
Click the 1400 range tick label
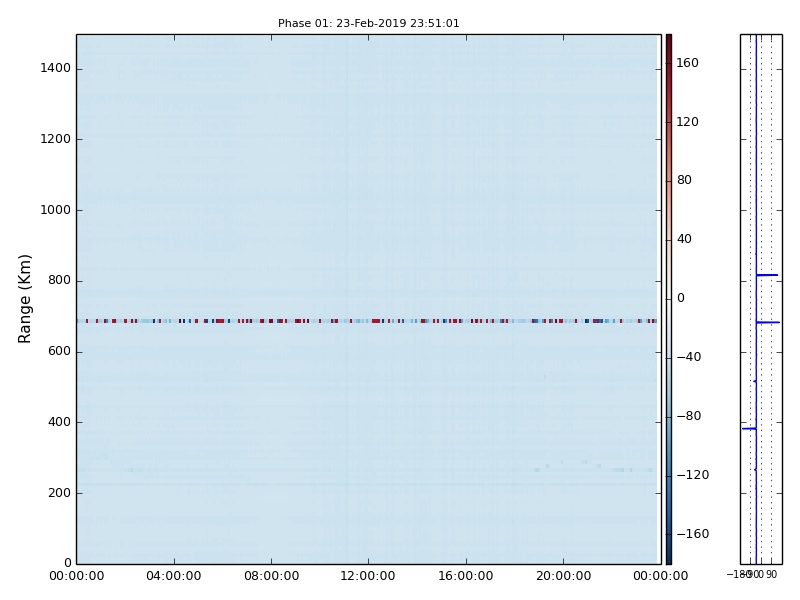click(x=56, y=69)
